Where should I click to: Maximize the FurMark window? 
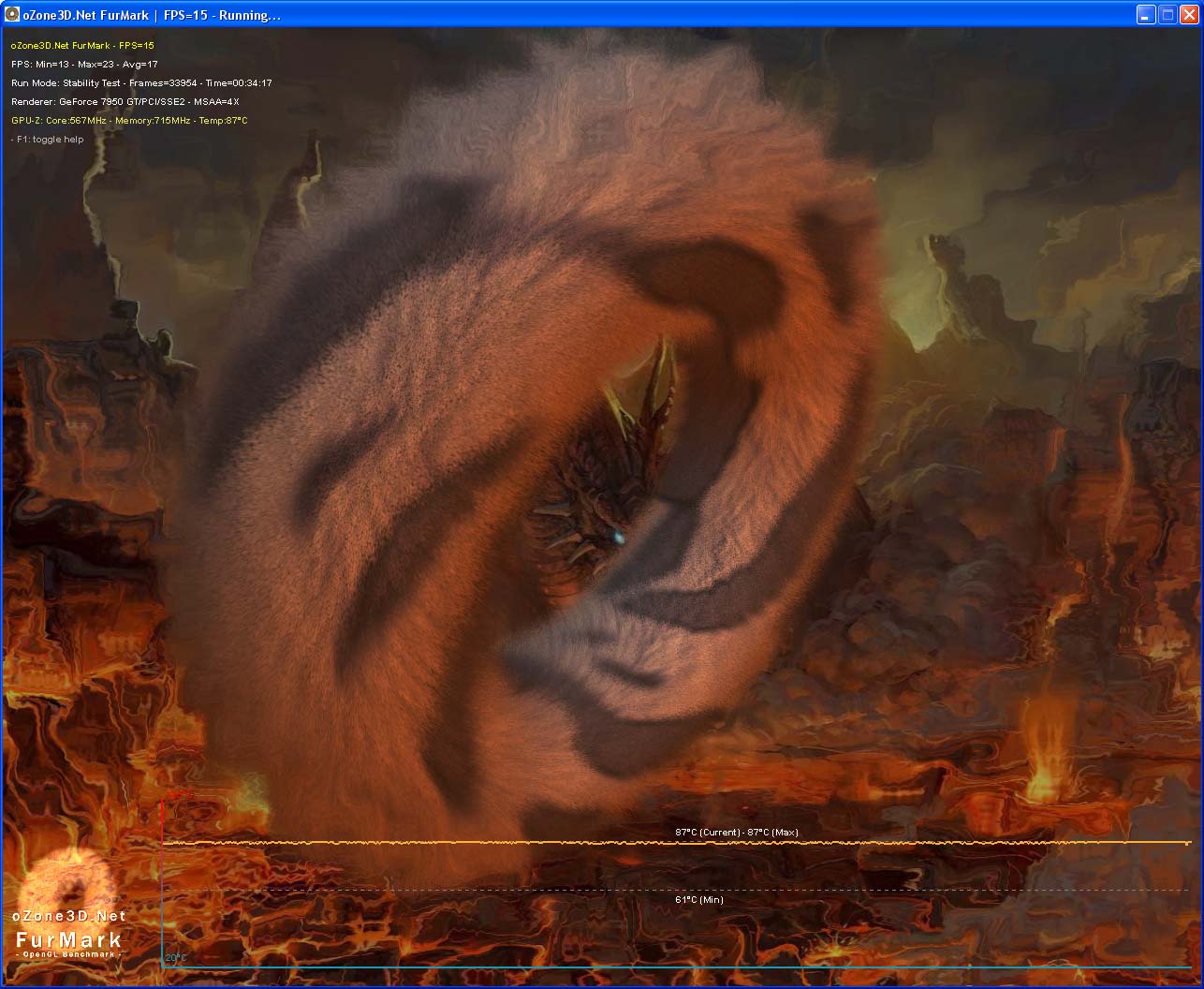coord(1167,15)
